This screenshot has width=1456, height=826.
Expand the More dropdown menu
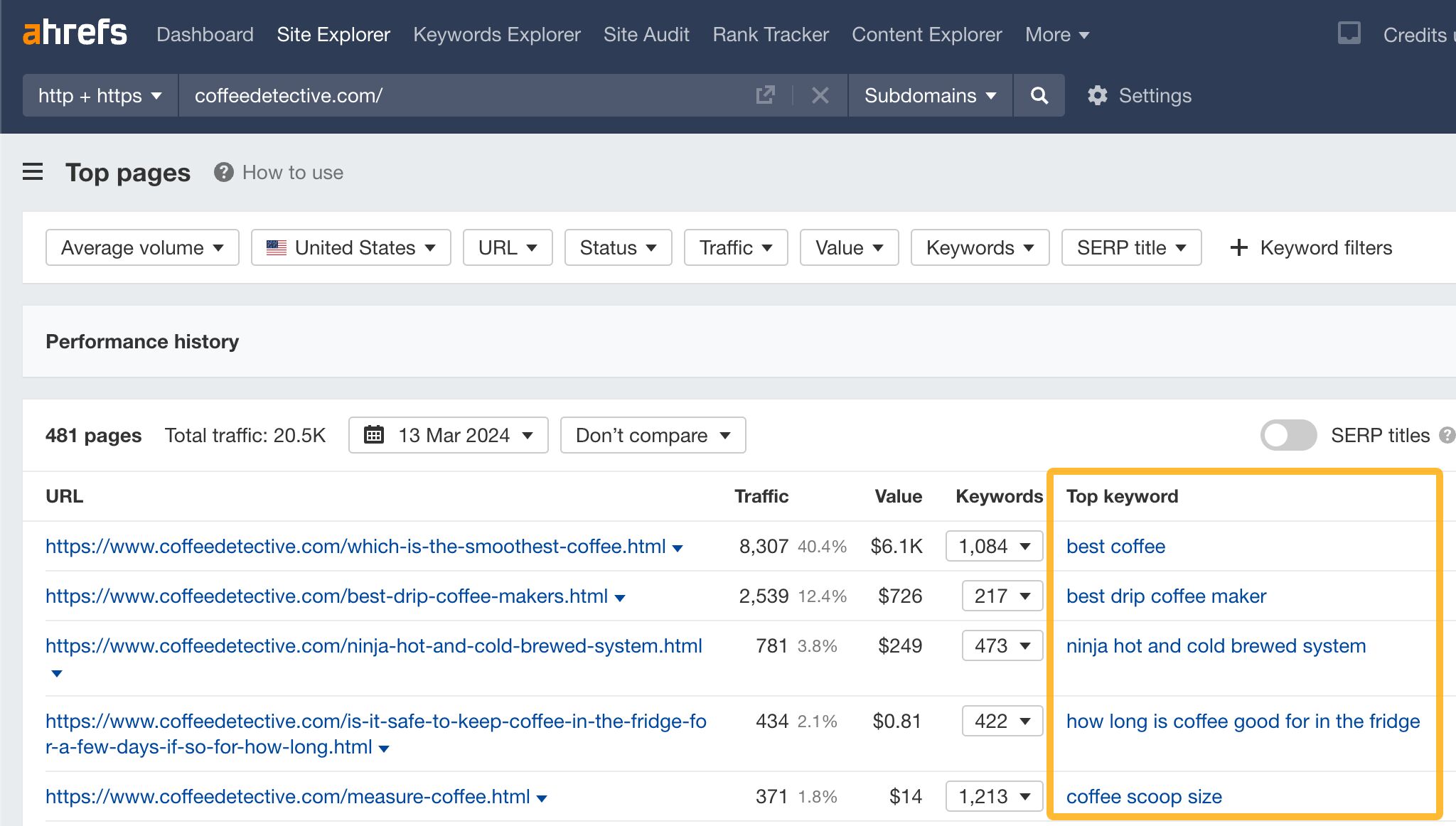click(x=1056, y=34)
